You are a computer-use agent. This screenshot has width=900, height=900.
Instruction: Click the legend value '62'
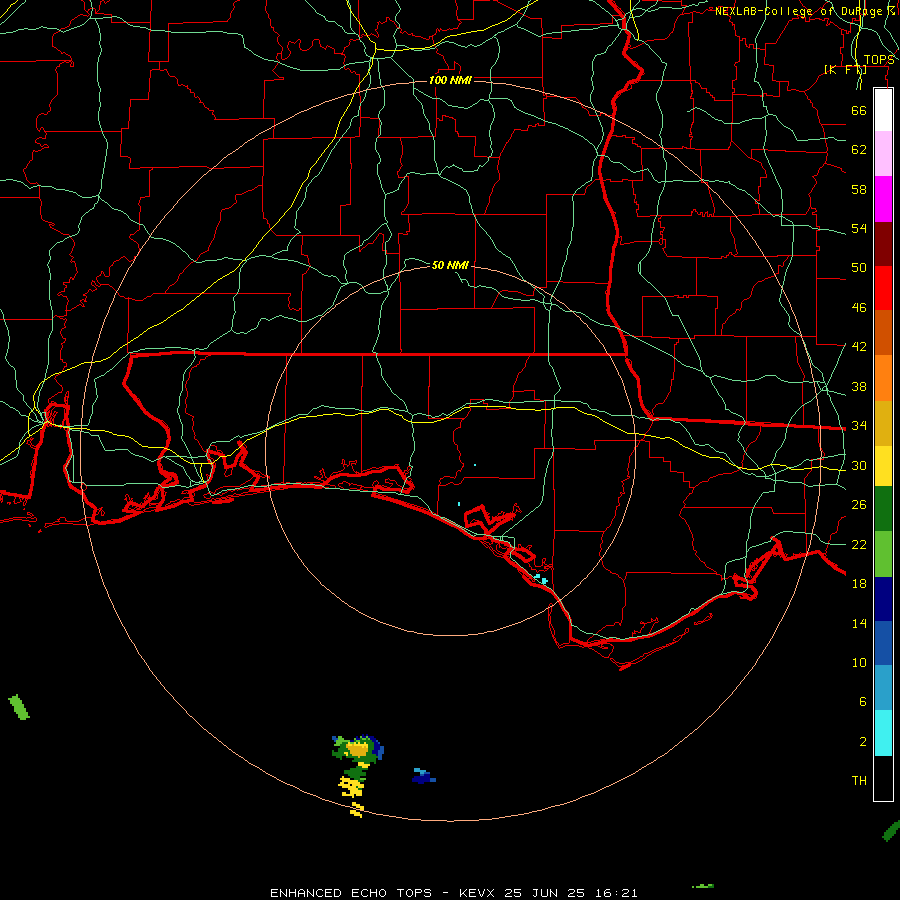point(859,150)
